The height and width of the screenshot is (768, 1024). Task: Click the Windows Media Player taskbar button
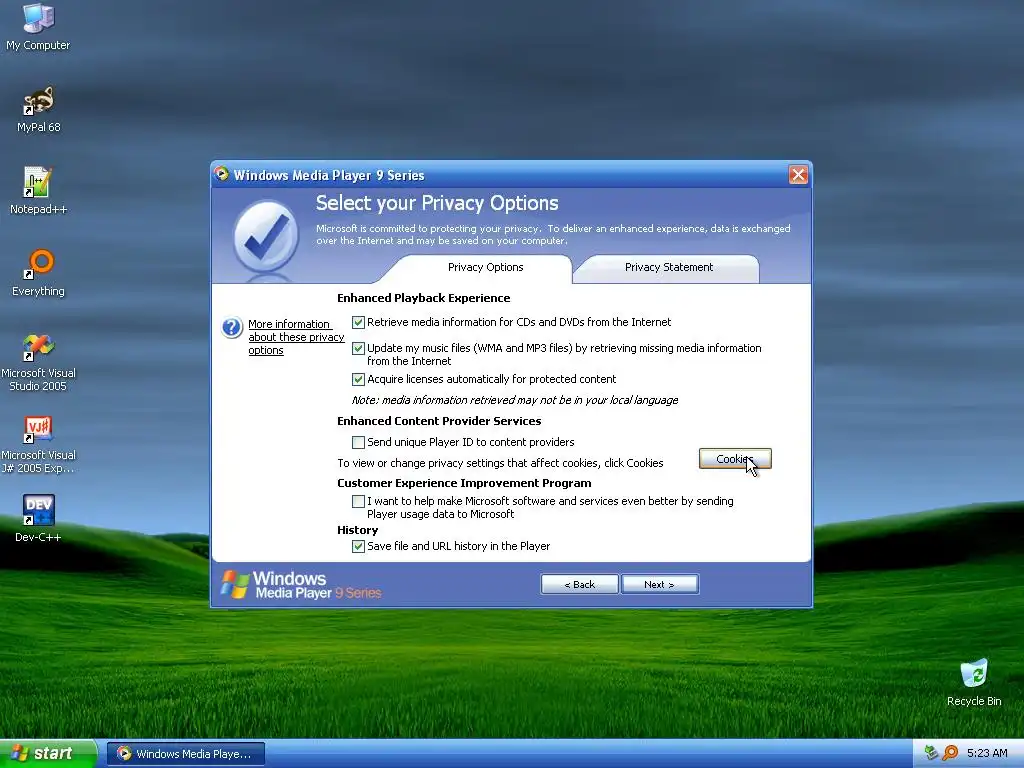(x=185, y=754)
